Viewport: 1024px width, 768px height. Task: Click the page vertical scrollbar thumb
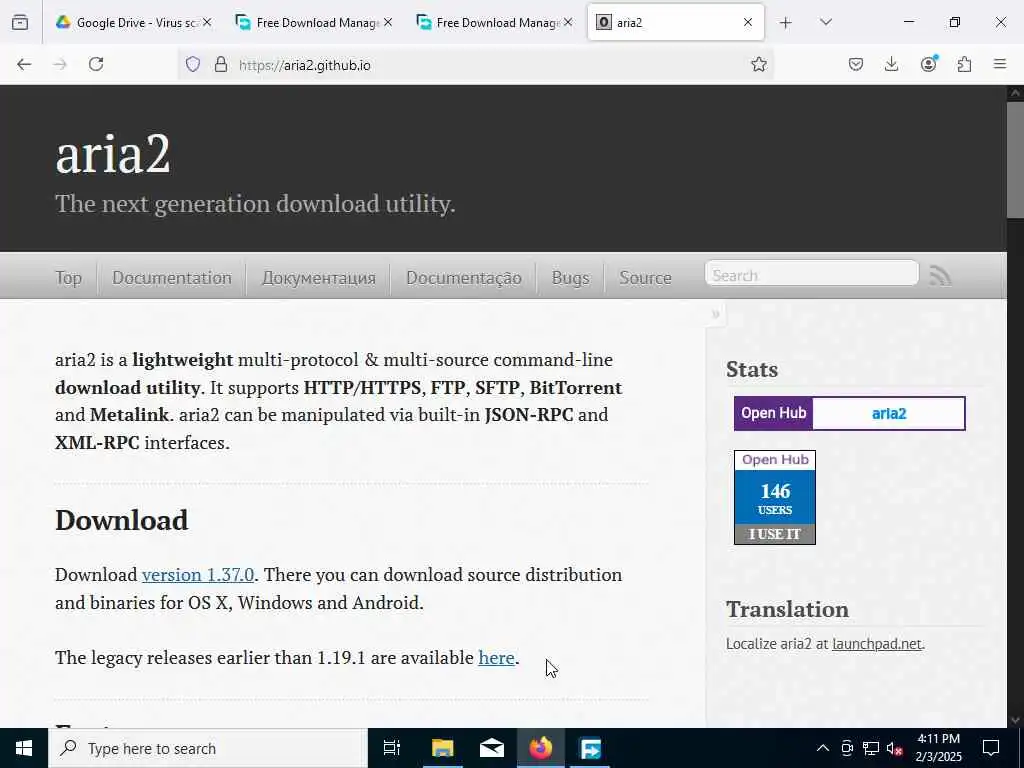1016,160
